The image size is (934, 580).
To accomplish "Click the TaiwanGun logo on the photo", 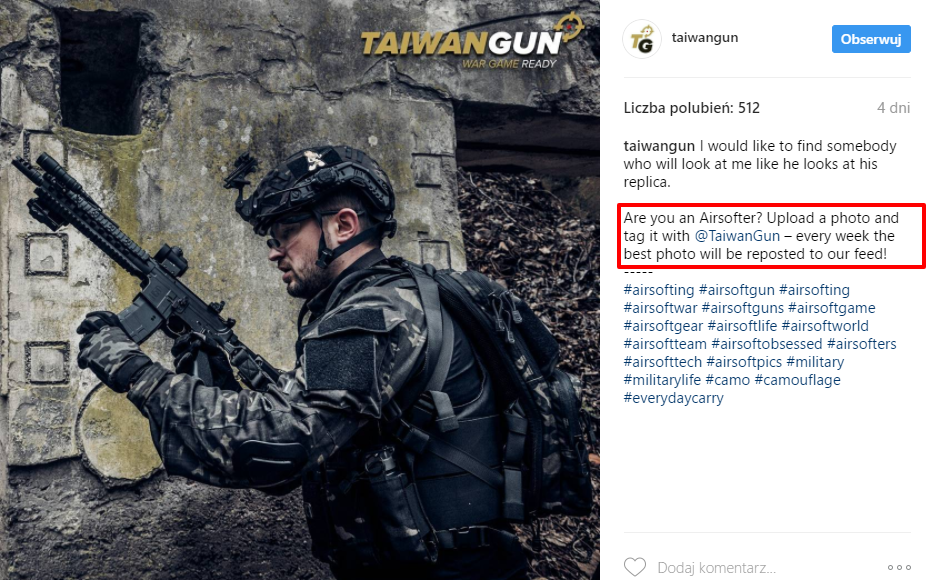I will (x=471, y=42).
